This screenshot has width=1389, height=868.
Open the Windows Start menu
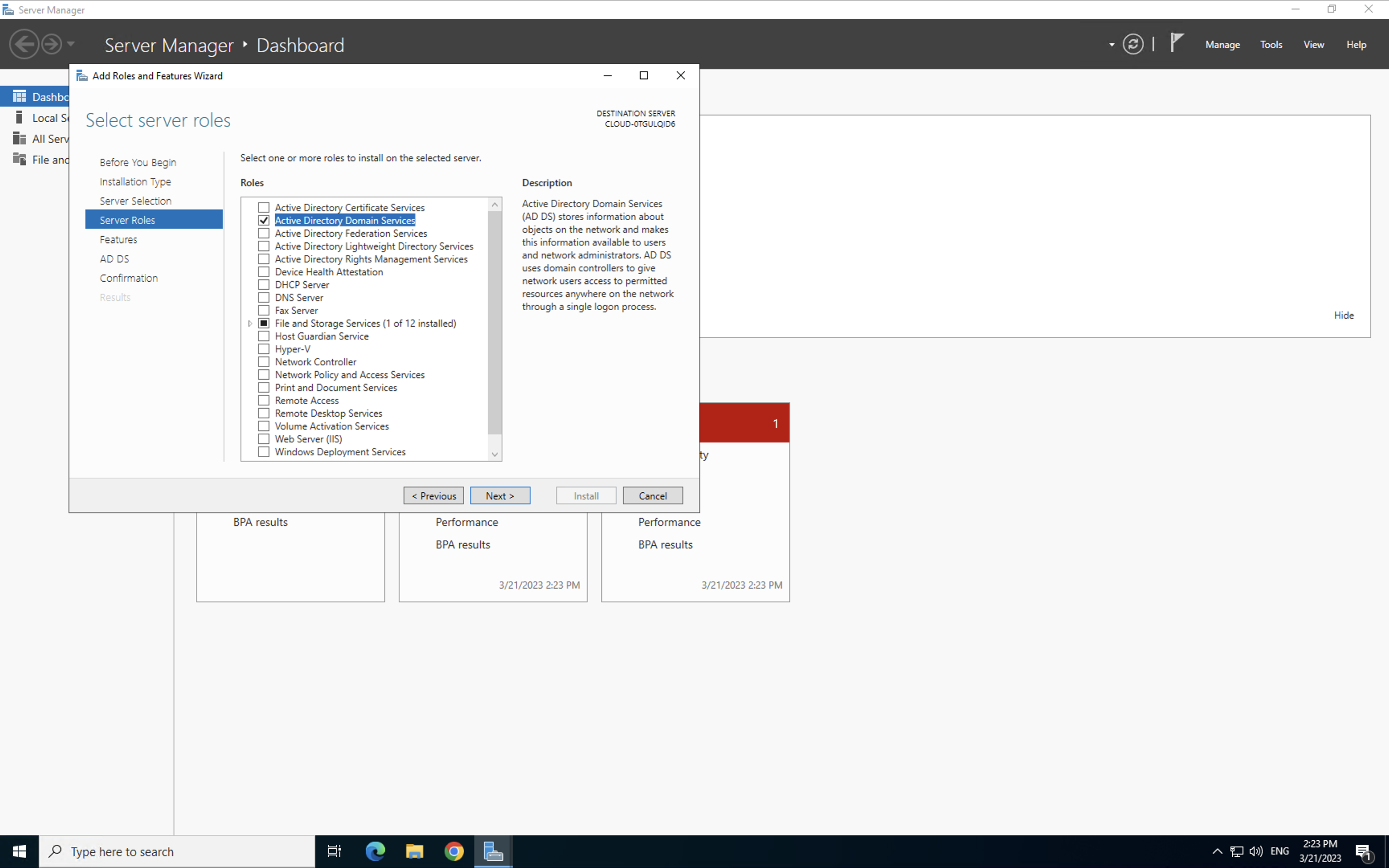coord(20,852)
